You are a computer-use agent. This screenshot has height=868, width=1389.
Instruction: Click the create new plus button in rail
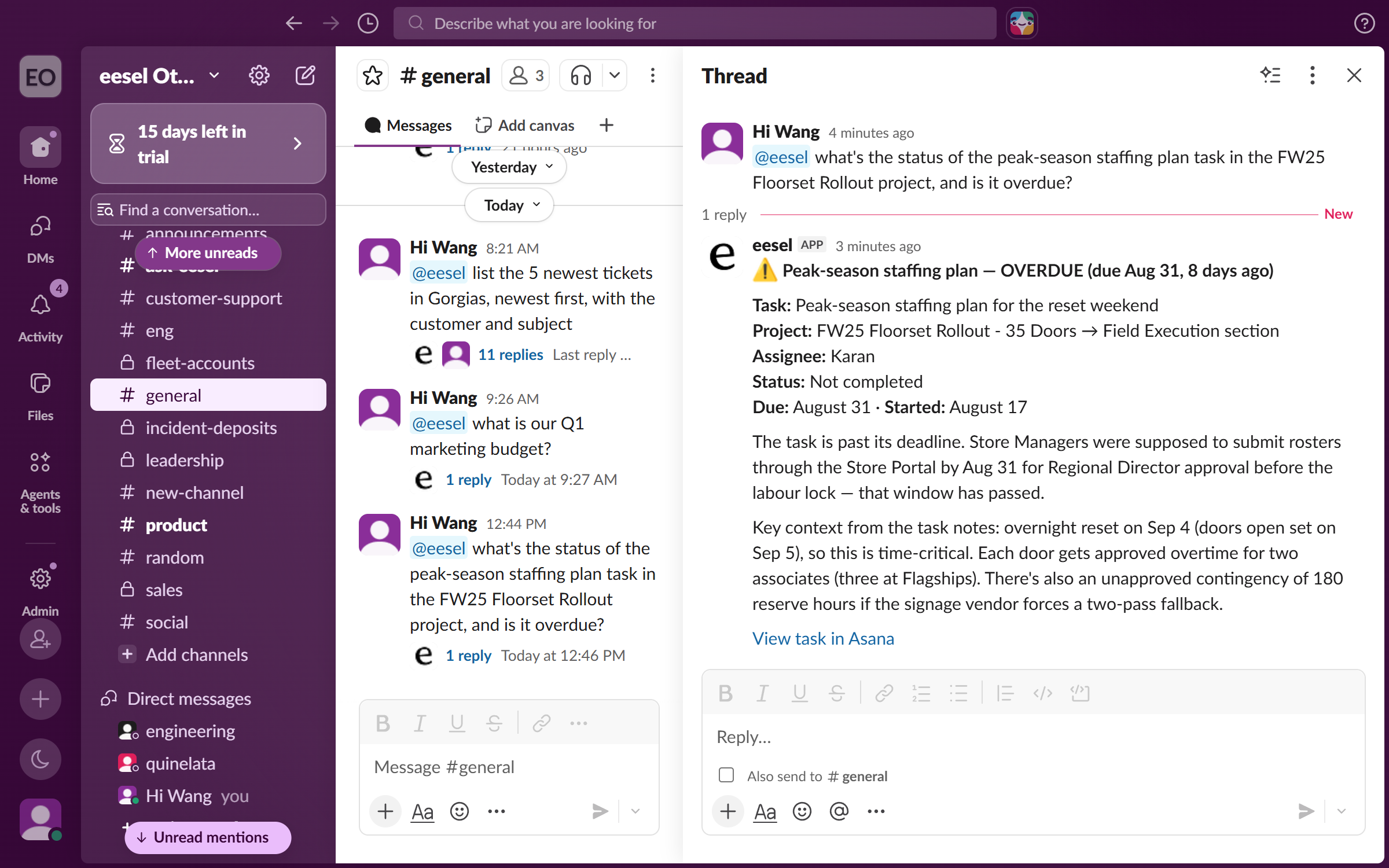point(41,699)
